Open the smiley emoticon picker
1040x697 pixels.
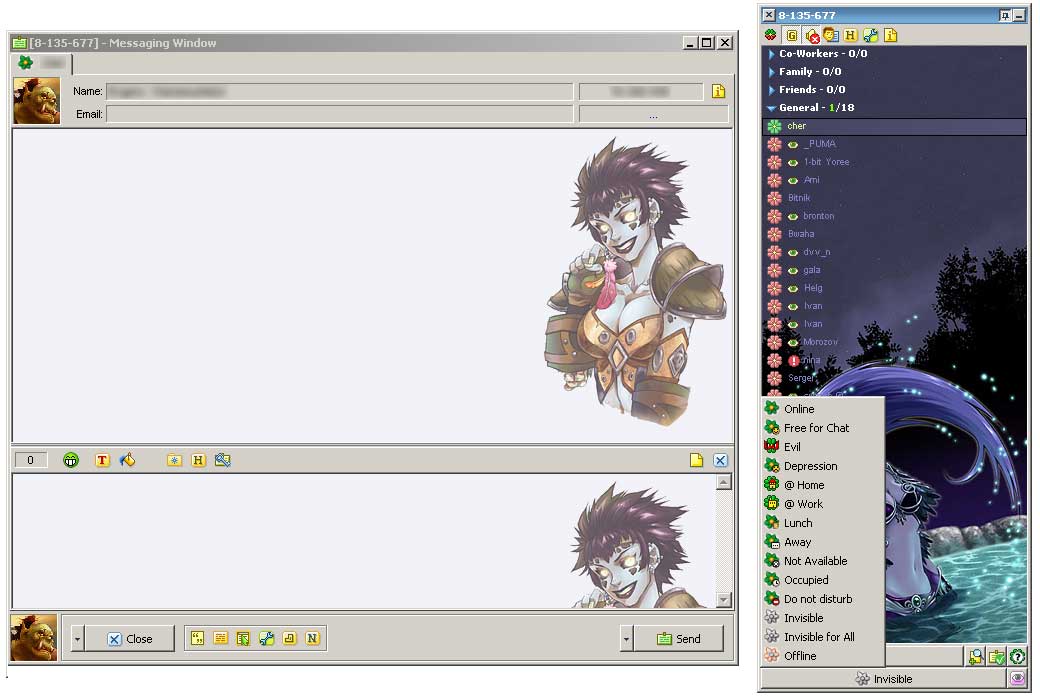[x=71, y=460]
